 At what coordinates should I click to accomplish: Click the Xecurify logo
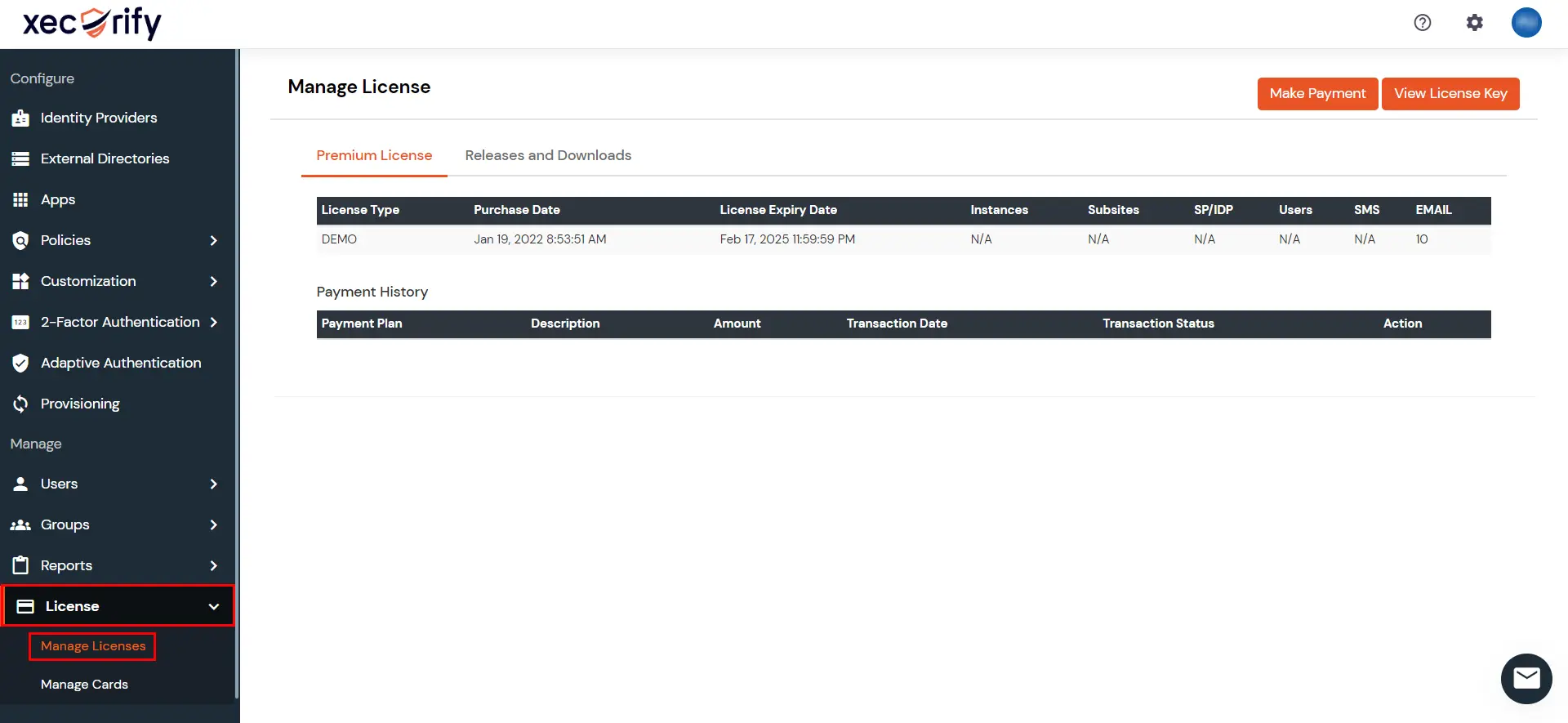click(x=91, y=23)
